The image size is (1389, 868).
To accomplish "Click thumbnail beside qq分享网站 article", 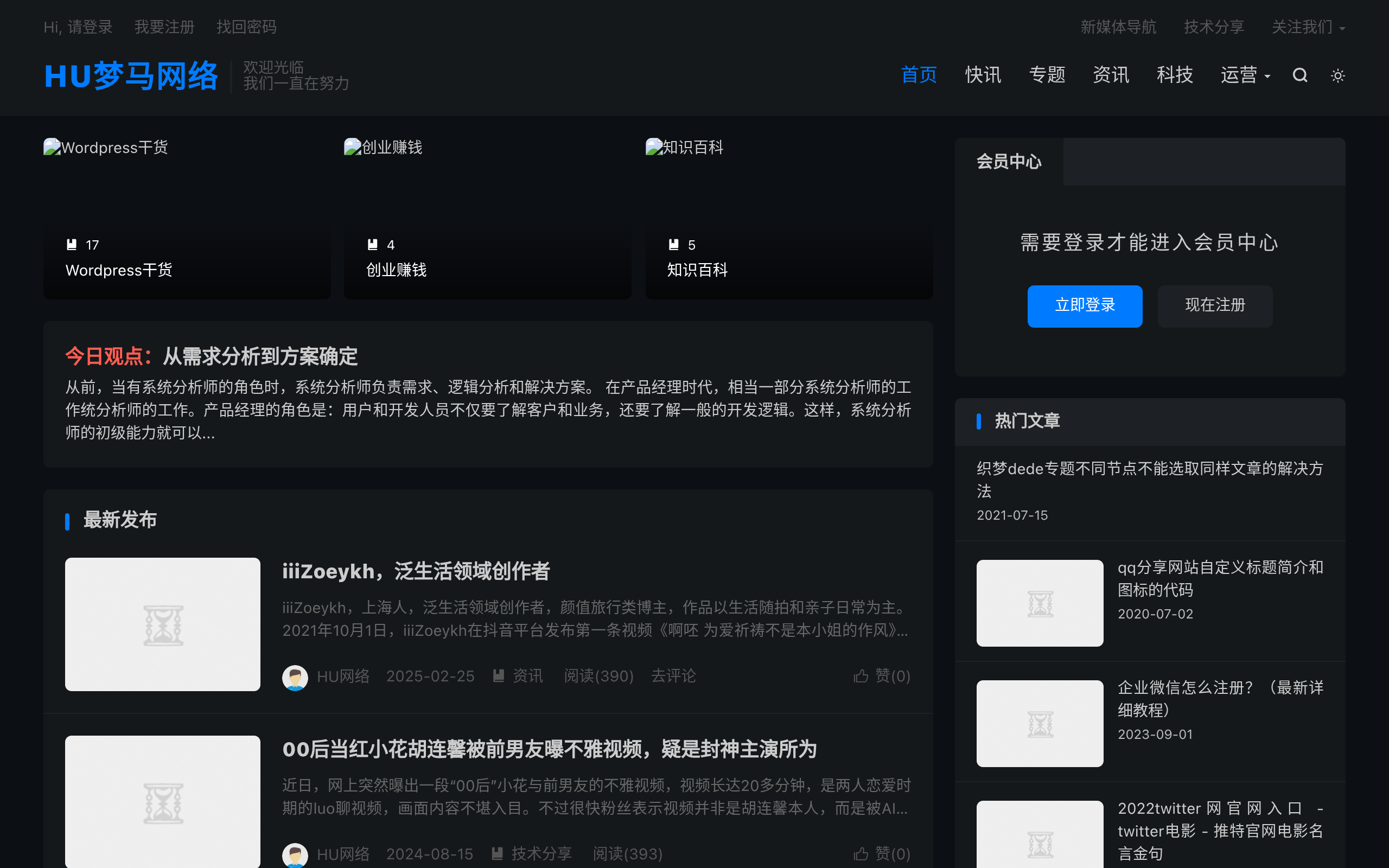I will 1040,603.
